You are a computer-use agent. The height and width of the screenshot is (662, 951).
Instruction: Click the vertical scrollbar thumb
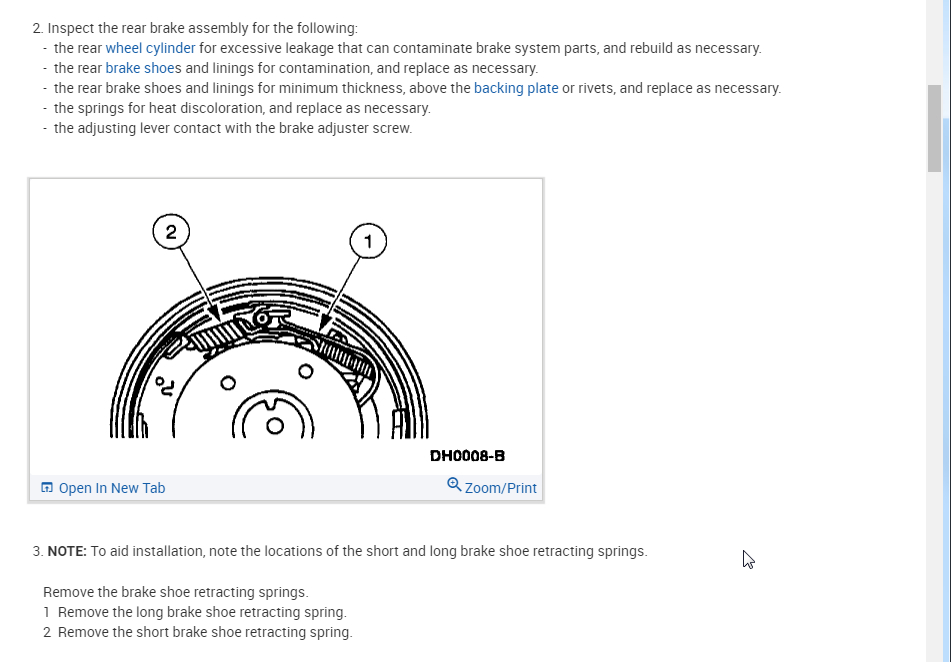934,128
